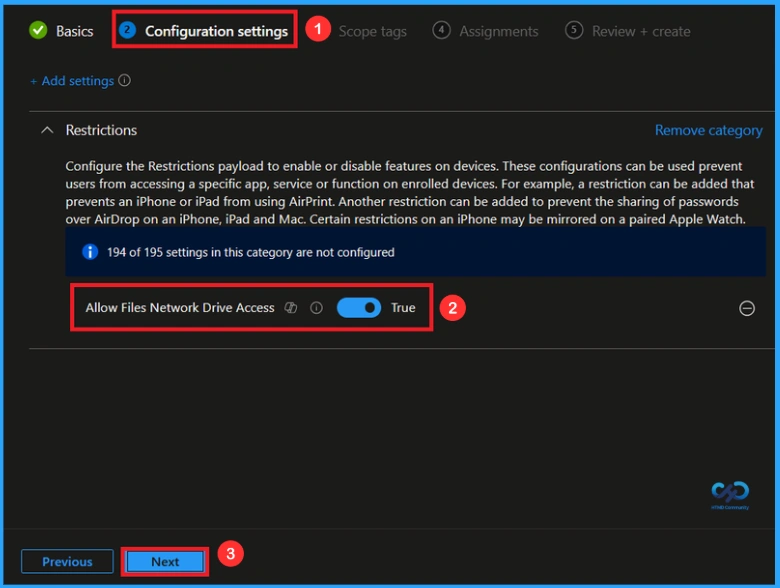Click the blue info icon in settings banner

90,252
